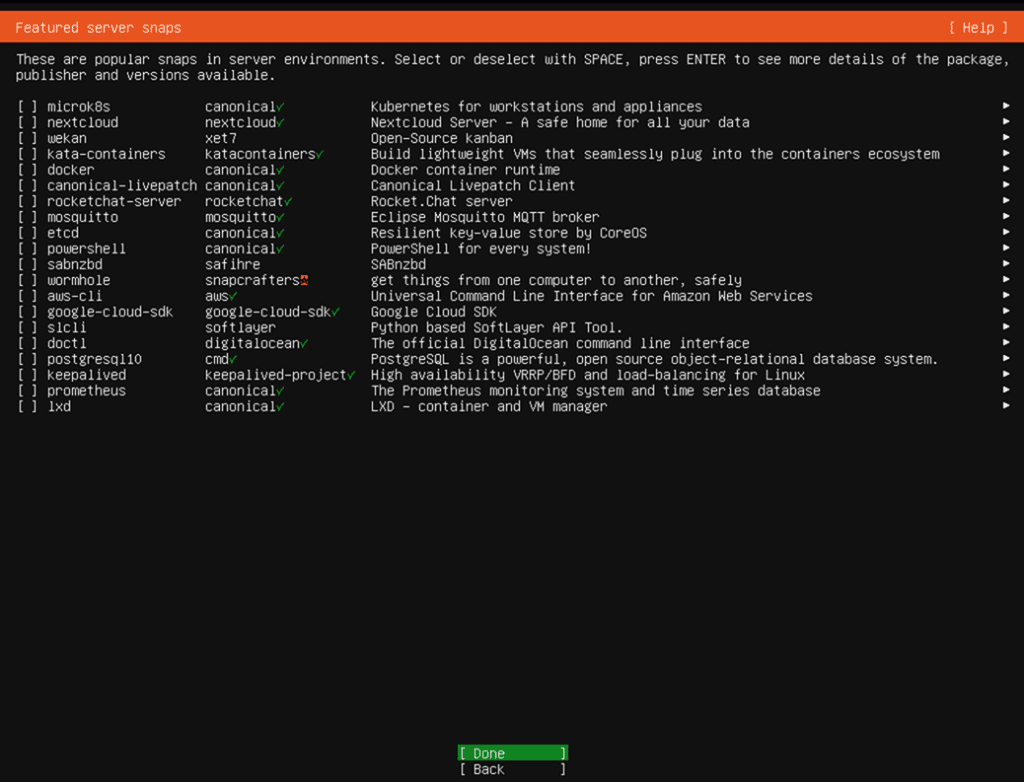Expand google-cloud-sdk row arrow
The height and width of the screenshot is (782, 1024).
click(1006, 311)
